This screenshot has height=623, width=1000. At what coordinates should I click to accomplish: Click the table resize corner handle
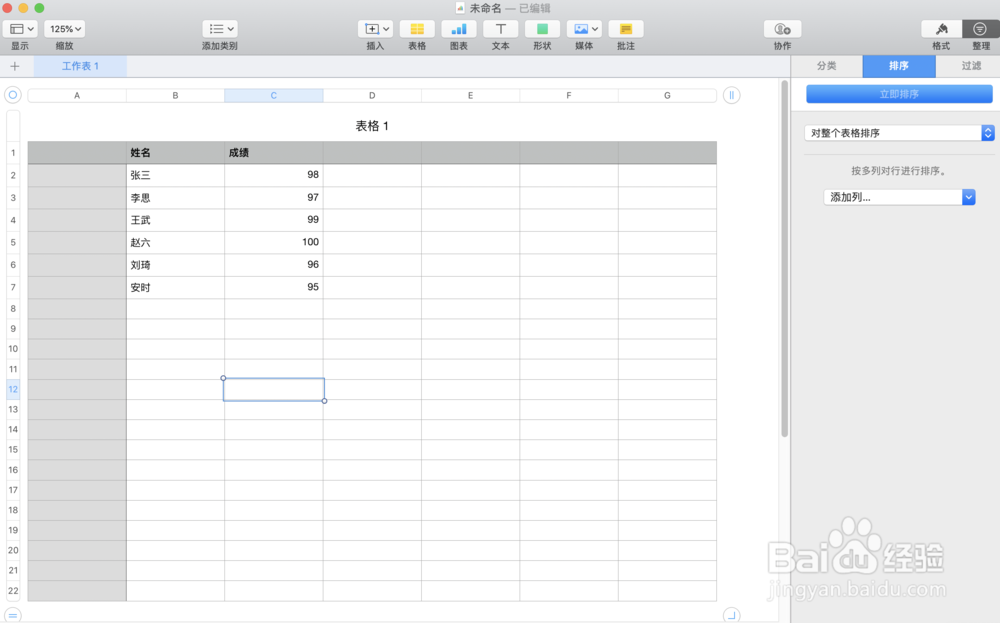click(x=732, y=615)
